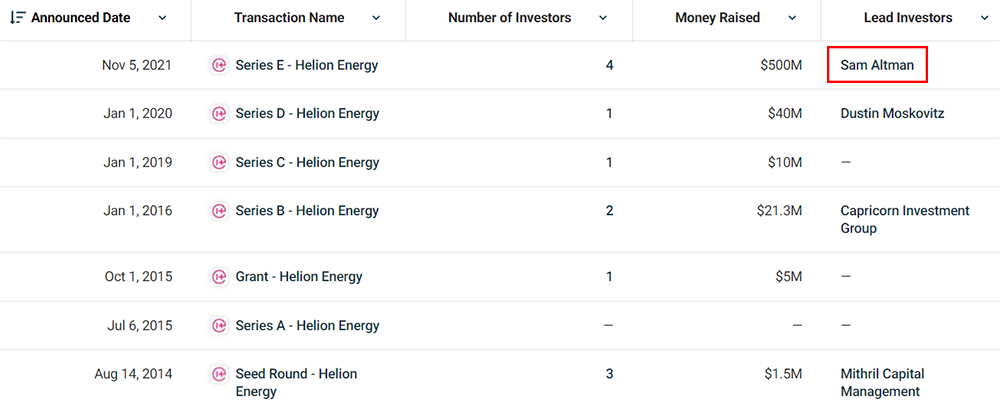Click the Money Raised column header
Viewport: 1000px width, 406px height.
coord(717,18)
